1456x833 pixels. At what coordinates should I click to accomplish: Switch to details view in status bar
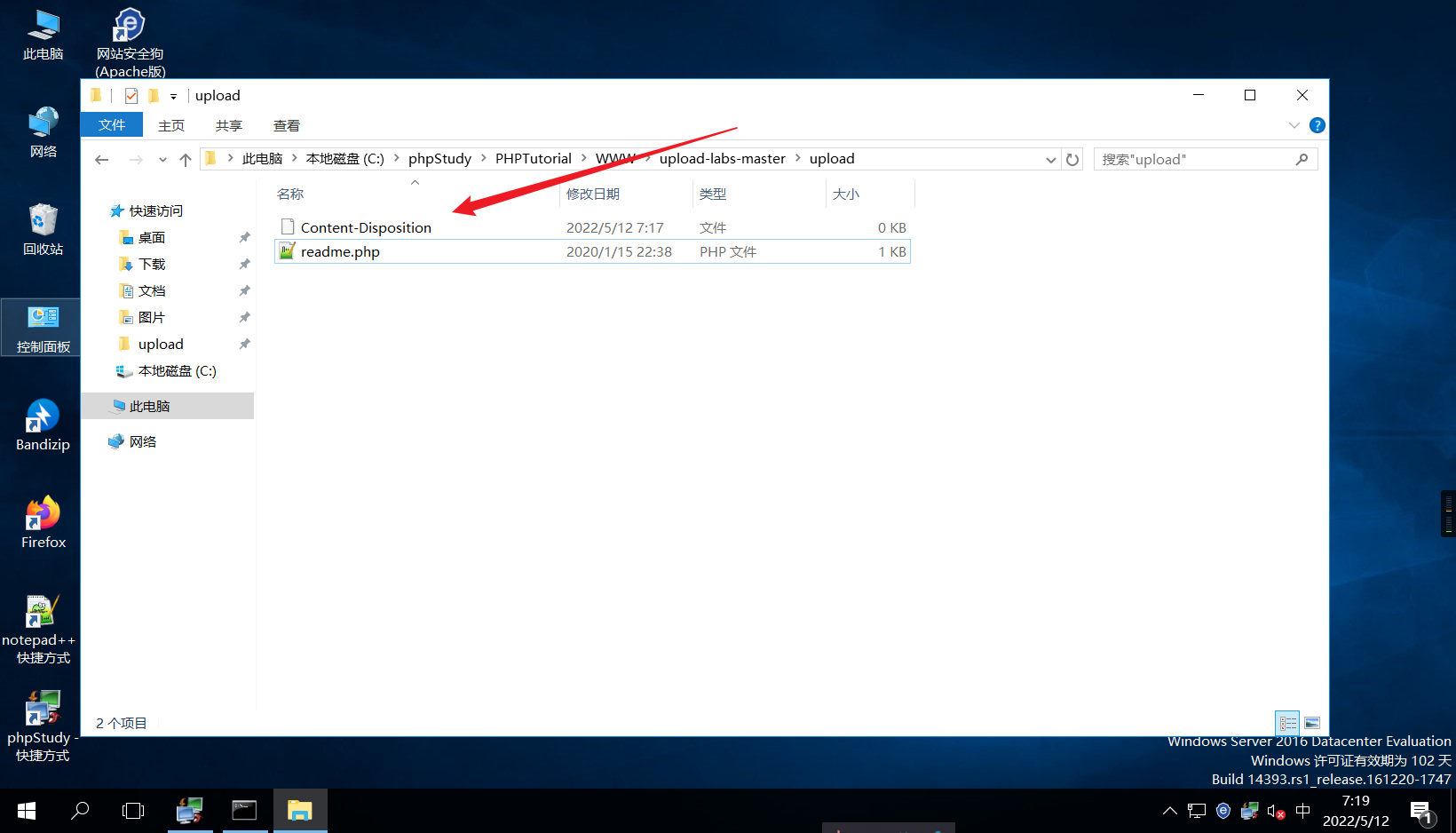[1287, 723]
